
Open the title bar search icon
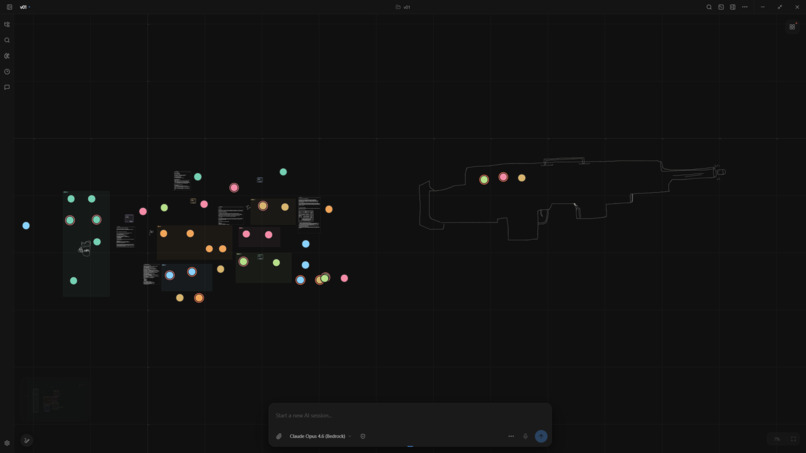709,7
